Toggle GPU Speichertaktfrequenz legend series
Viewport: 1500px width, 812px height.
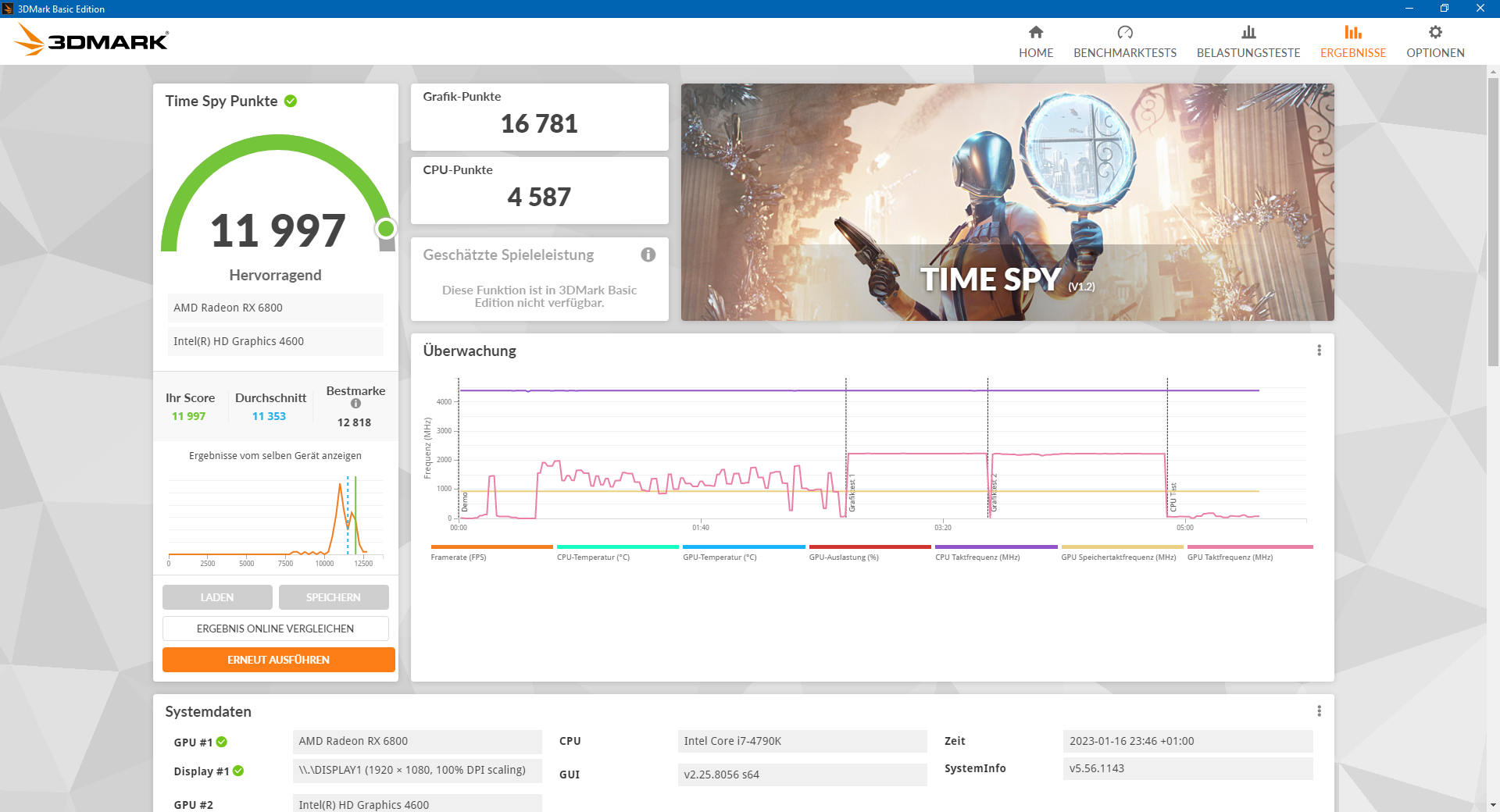1122,552
